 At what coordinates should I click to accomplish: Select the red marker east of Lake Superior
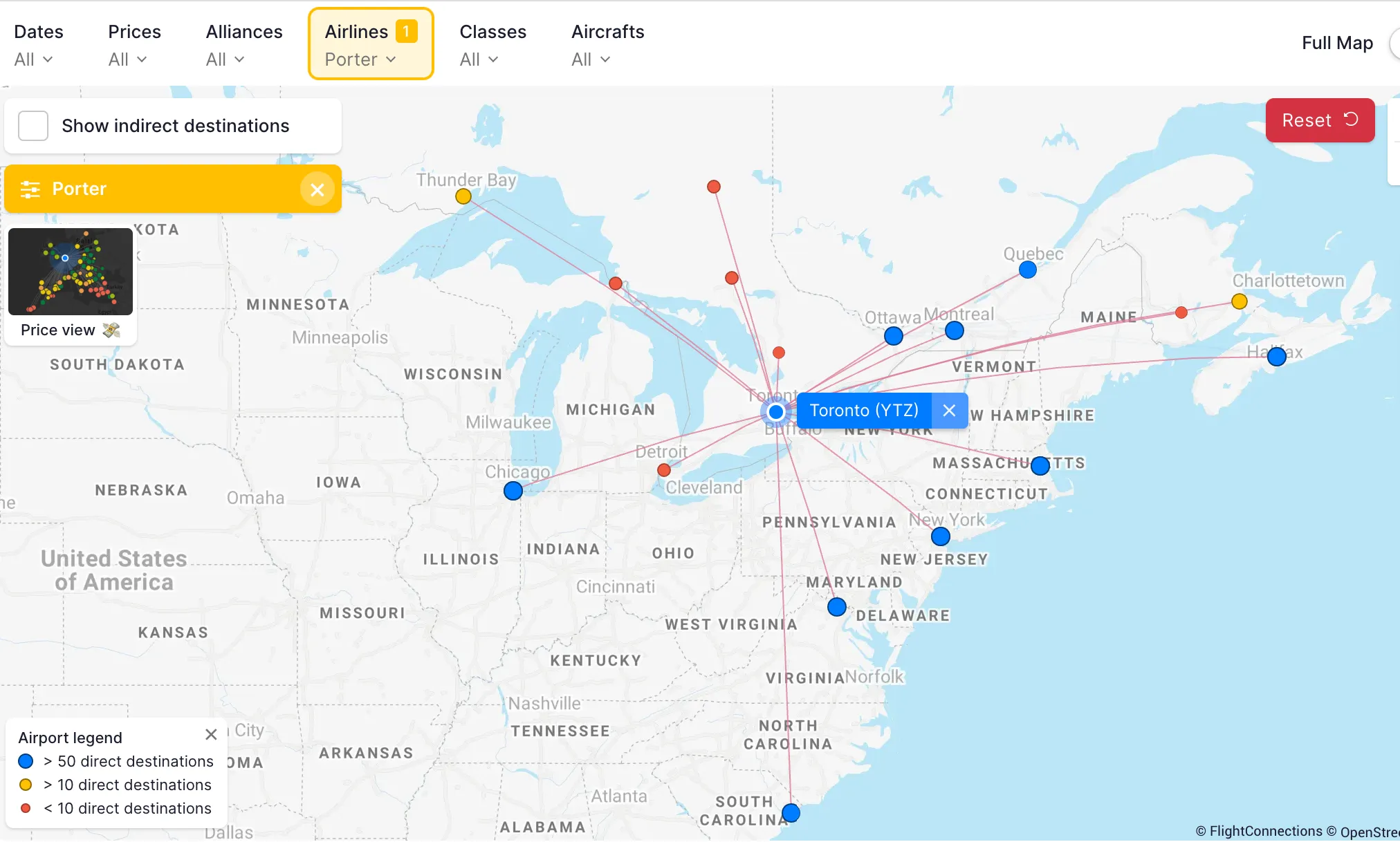tap(616, 283)
